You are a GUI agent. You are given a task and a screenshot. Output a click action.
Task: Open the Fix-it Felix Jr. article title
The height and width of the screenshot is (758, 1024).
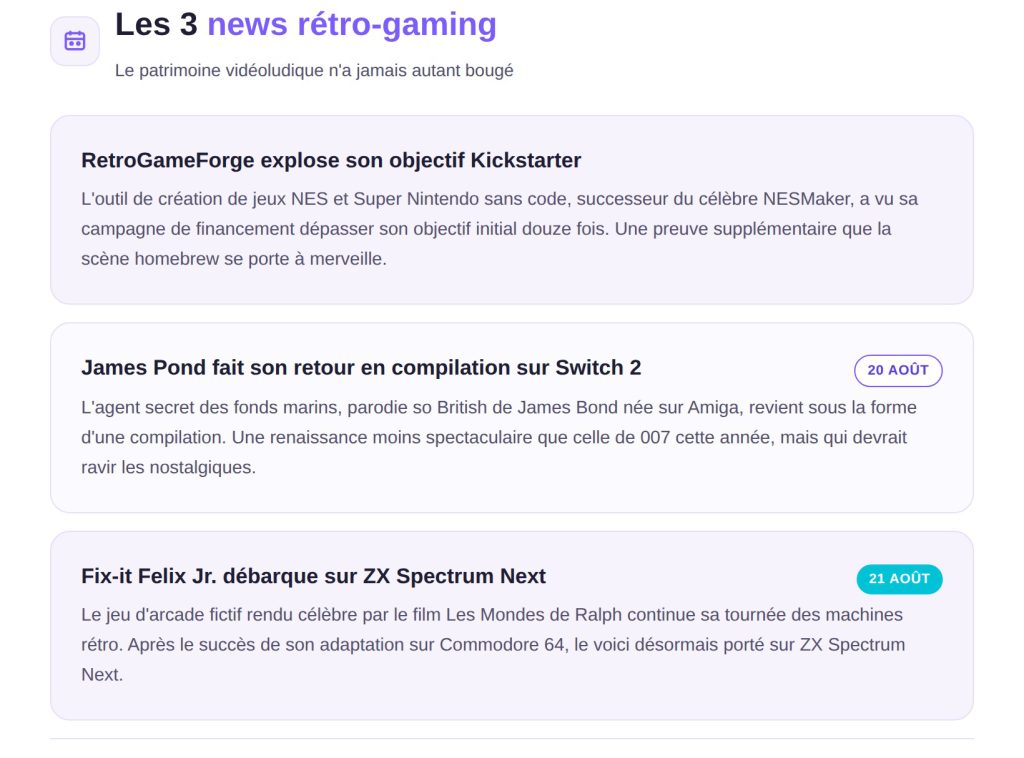point(313,576)
